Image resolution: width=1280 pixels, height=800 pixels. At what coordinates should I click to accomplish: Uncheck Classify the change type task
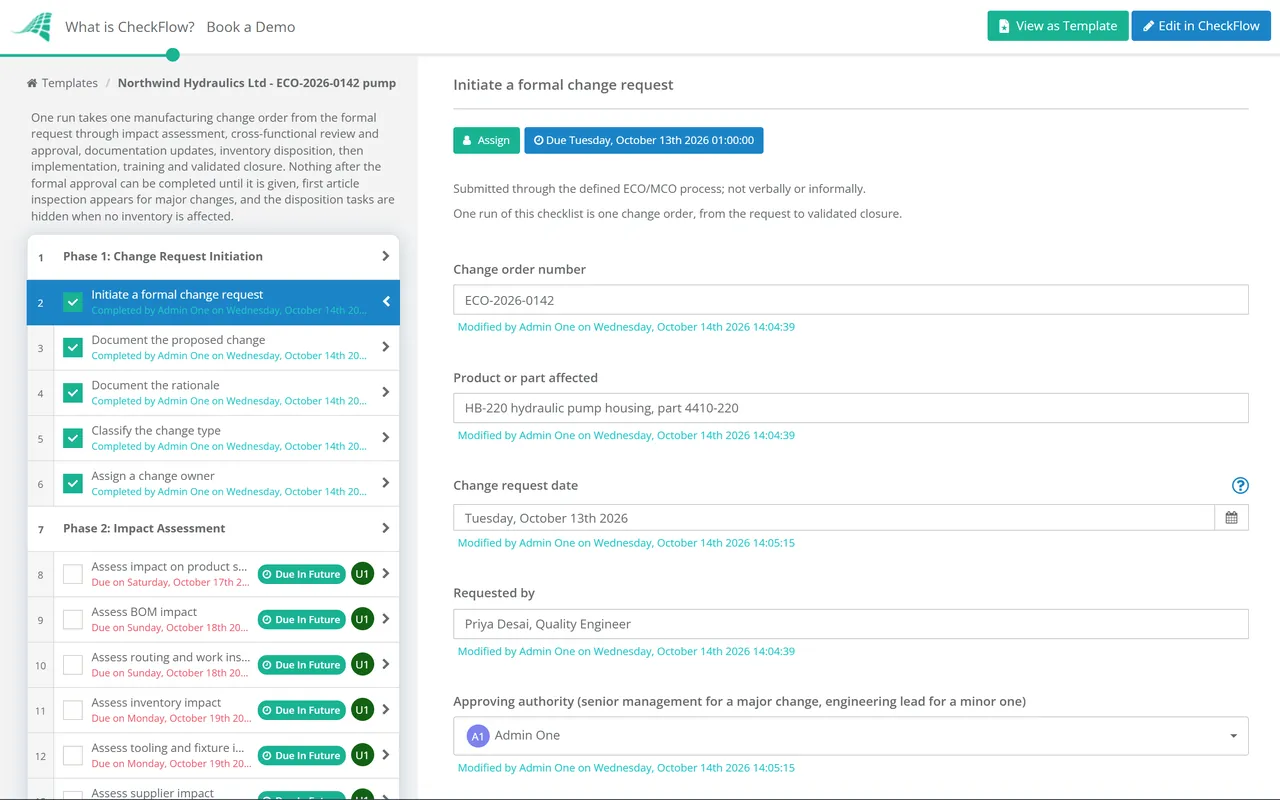(73, 438)
